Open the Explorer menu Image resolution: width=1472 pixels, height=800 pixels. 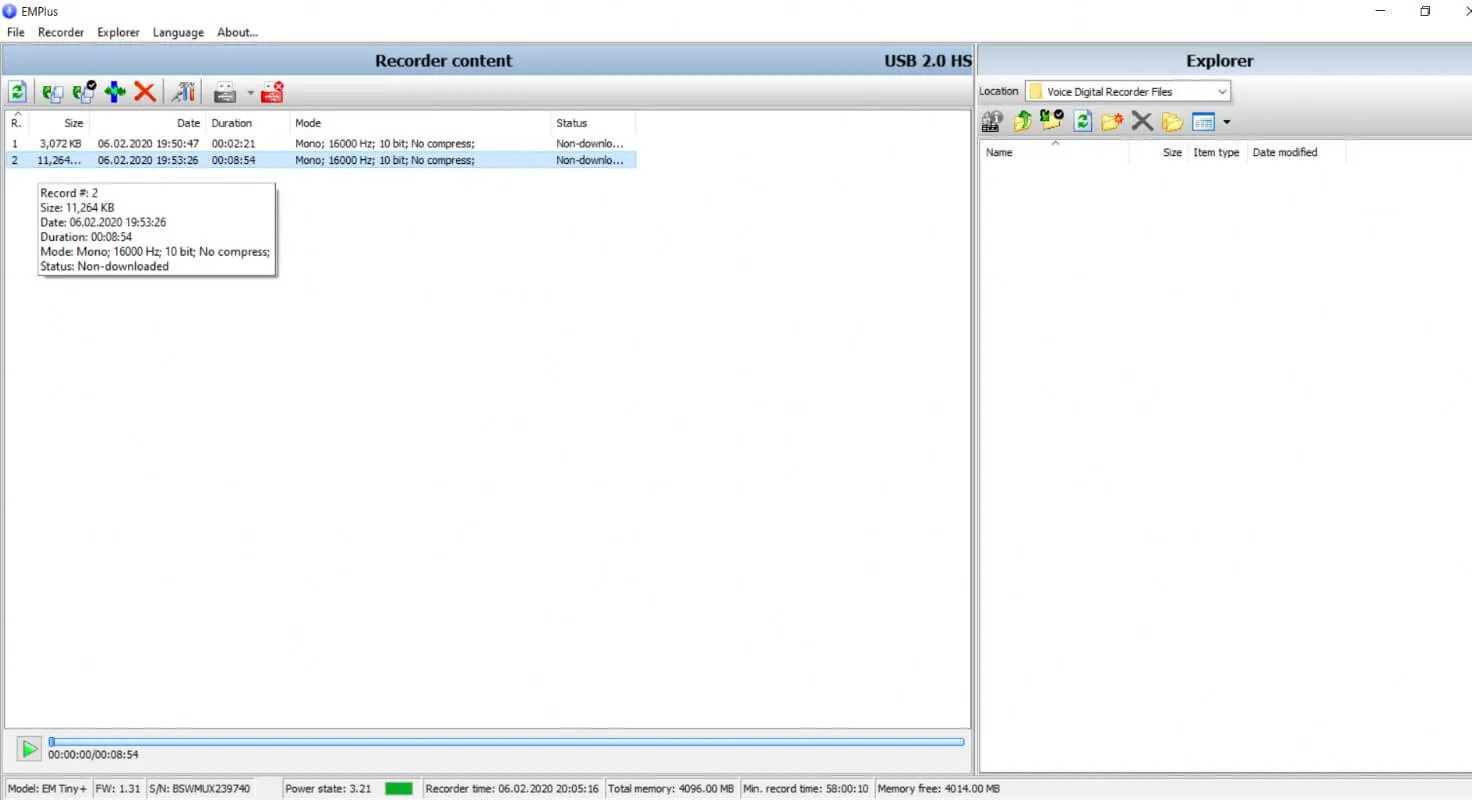pyautogui.click(x=118, y=32)
